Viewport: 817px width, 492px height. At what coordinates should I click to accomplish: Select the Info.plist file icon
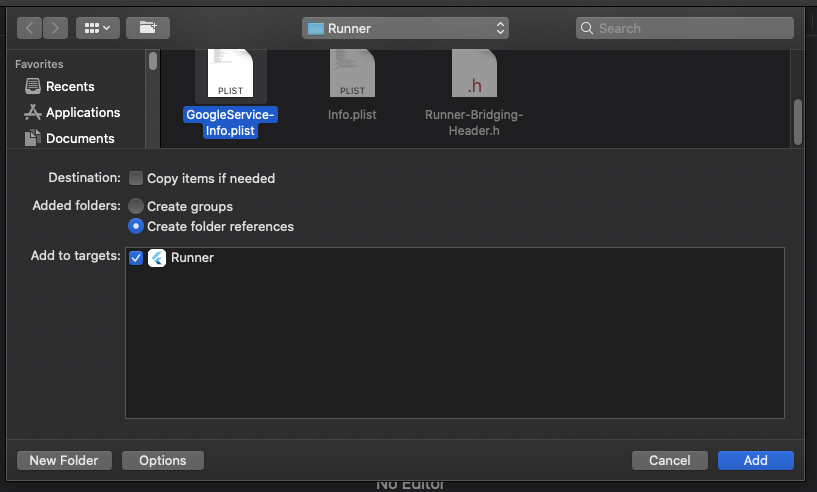[352, 73]
